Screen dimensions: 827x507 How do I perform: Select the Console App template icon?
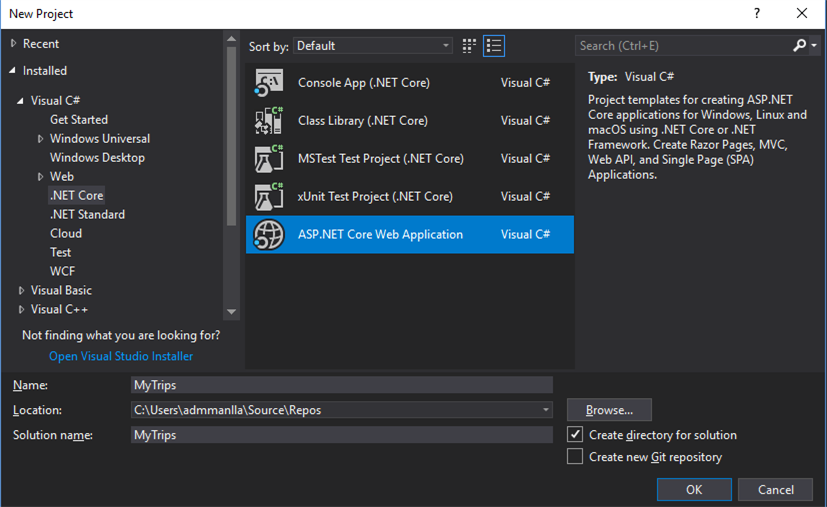pyautogui.click(x=269, y=83)
